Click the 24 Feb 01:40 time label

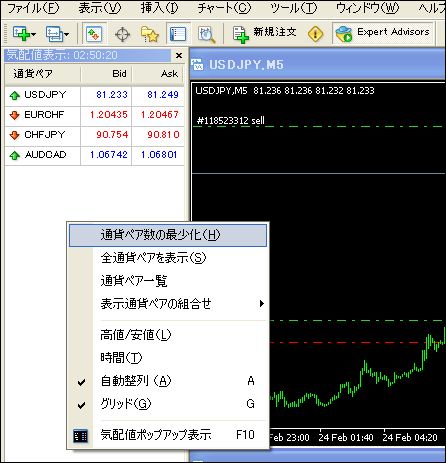(x=346, y=437)
